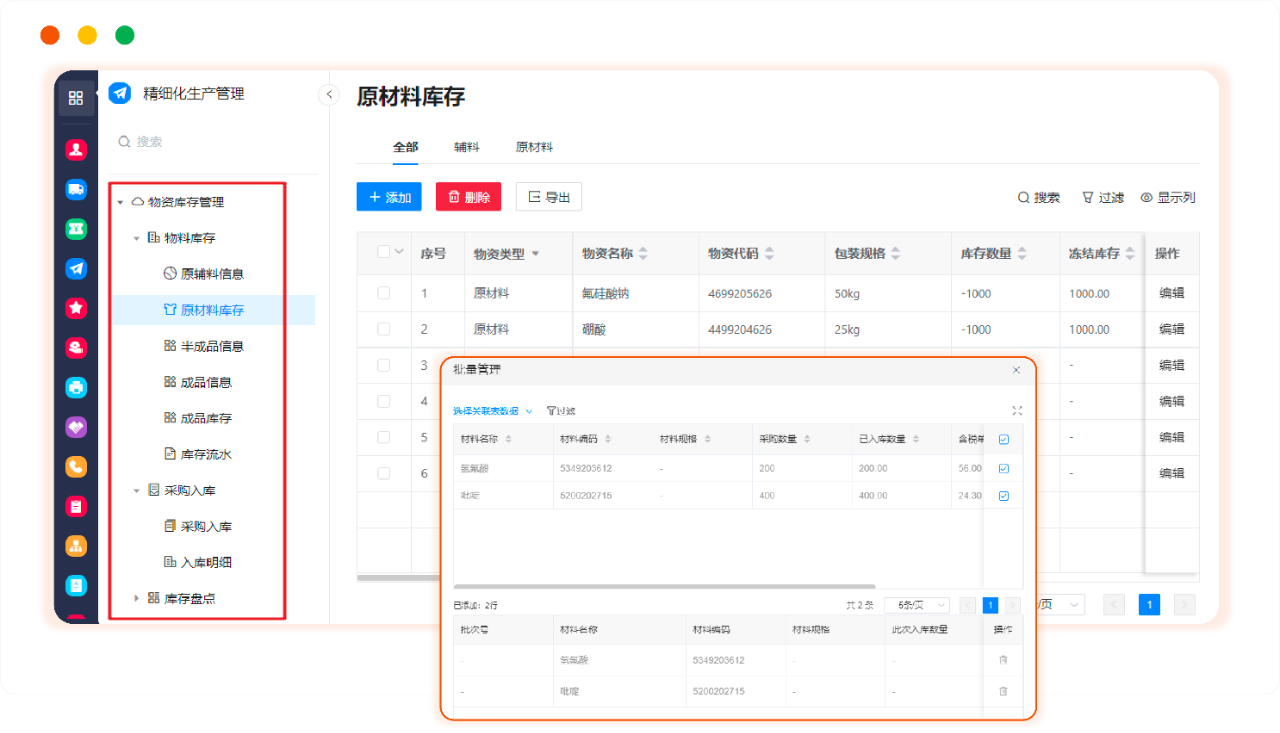Click the blue 添加 button

click(x=389, y=197)
